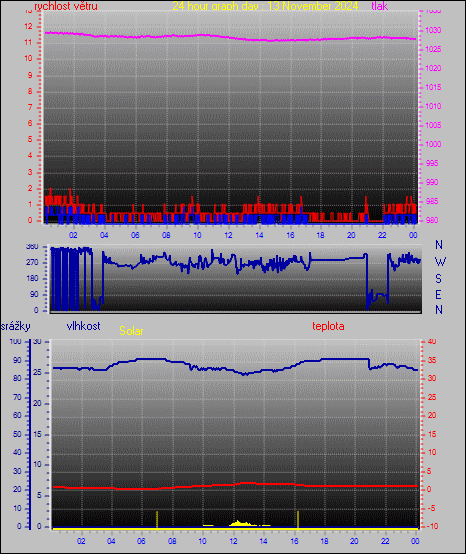Click the "24 hour graph day : 13 November 2024" title

[x=265, y=6]
